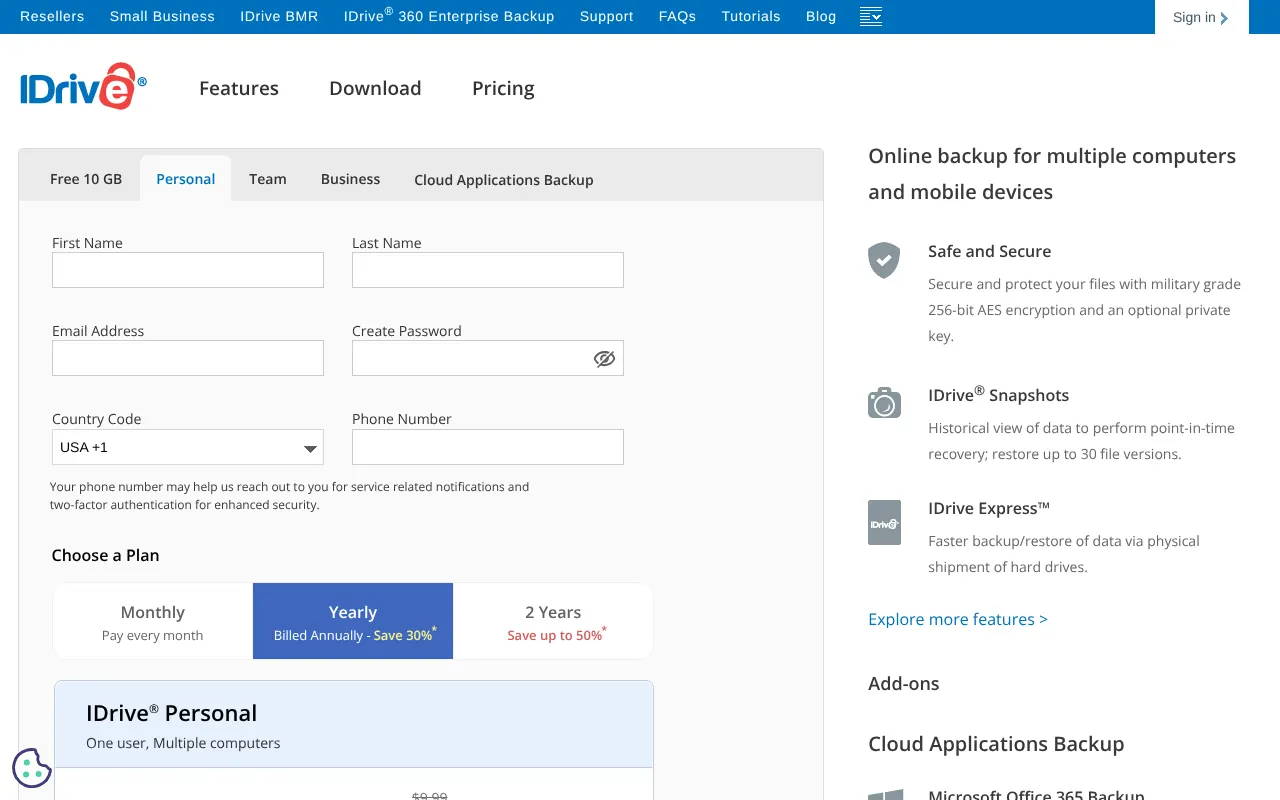This screenshot has height=800, width=1280.
Task: Select the Yearly billing option
Action: click(353, 621)
